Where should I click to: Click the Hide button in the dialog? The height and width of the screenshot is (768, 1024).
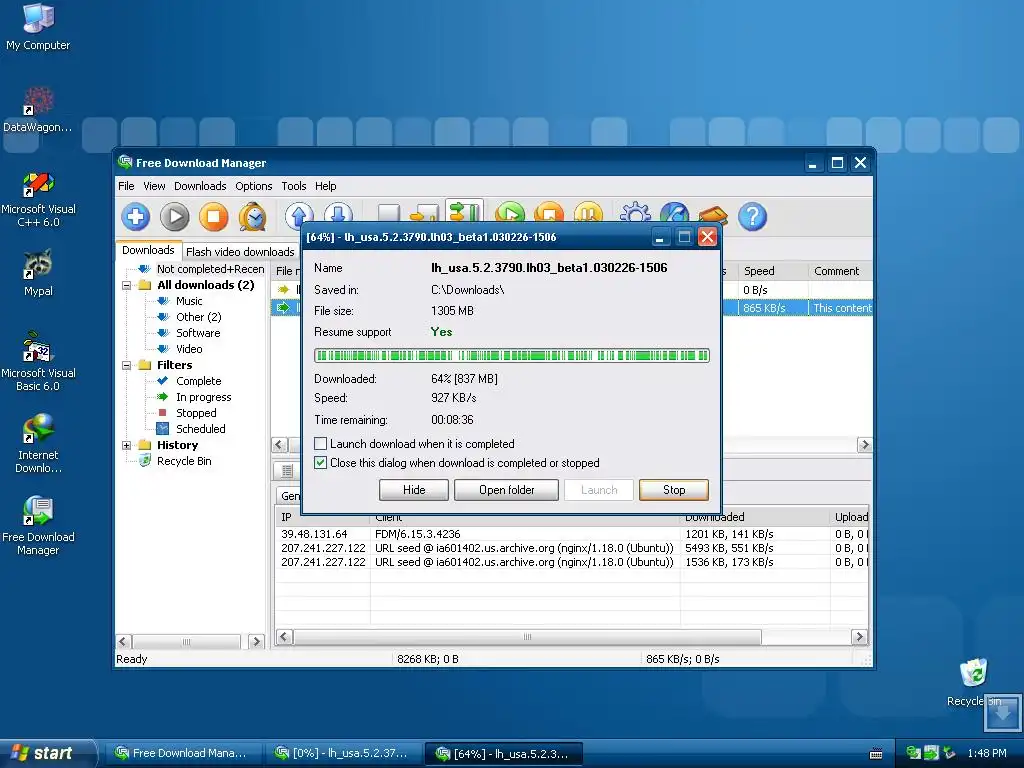[413, 490]
